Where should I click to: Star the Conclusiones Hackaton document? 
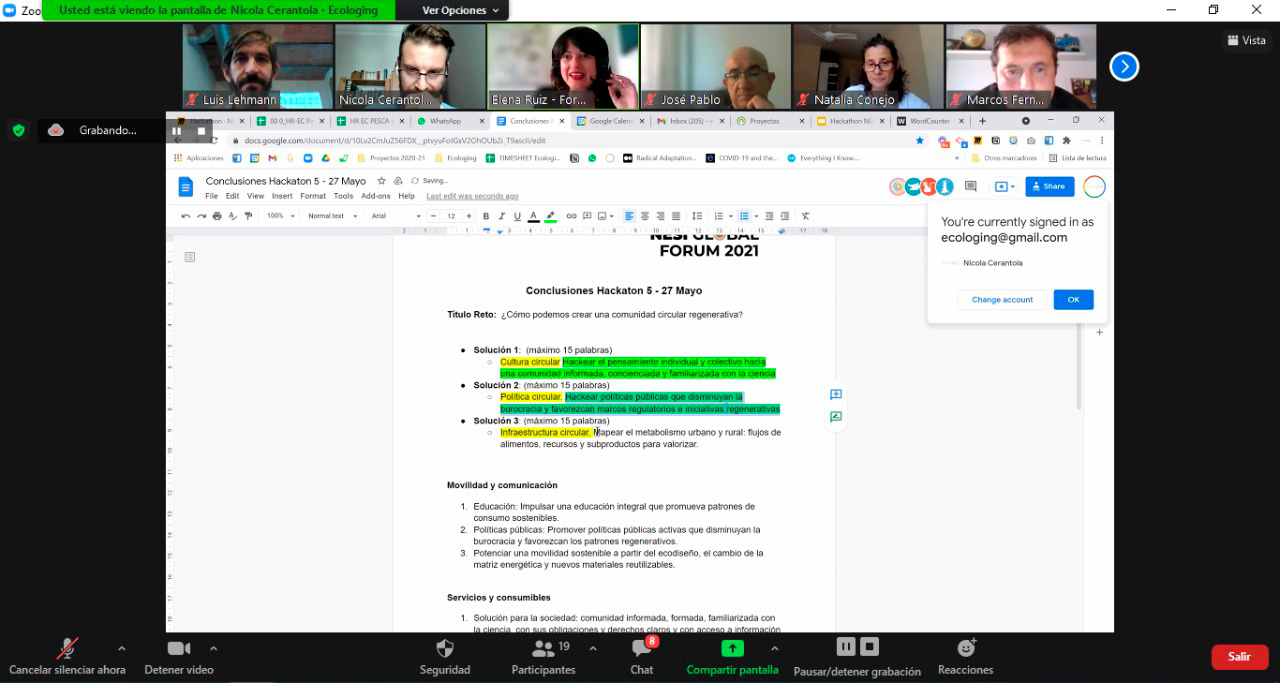coord(381,181)
